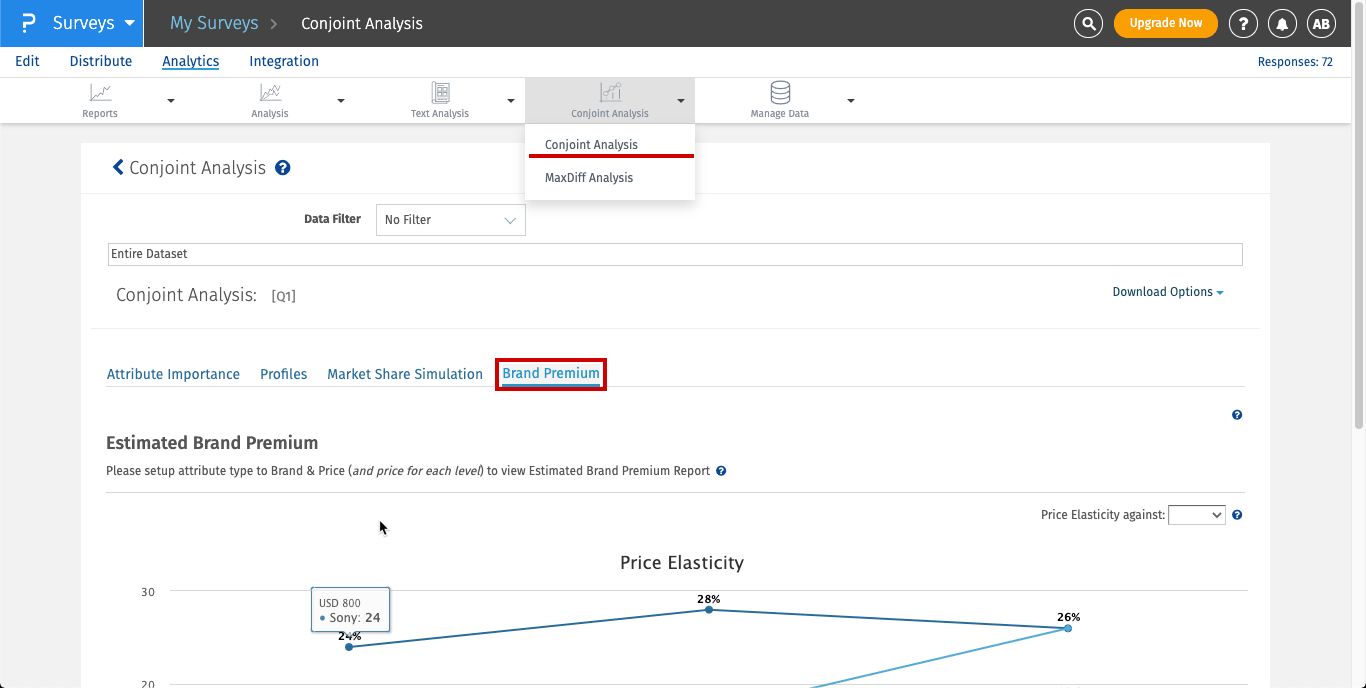Click the Manage Data database icon
The height and width of the screenshot is (688, 1366).
click(780, 93)
